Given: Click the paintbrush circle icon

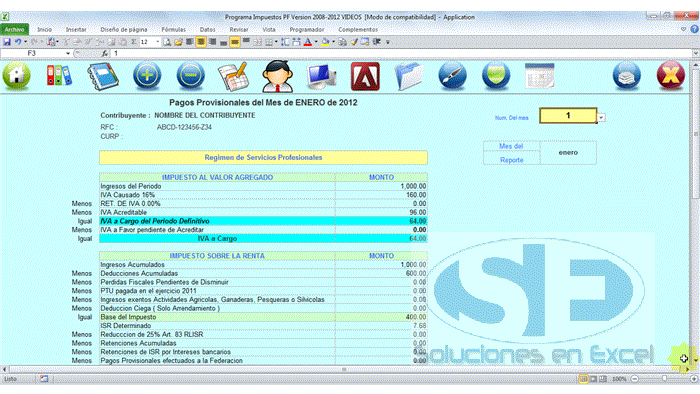Looking at the screenshot, I should [452, 76].
